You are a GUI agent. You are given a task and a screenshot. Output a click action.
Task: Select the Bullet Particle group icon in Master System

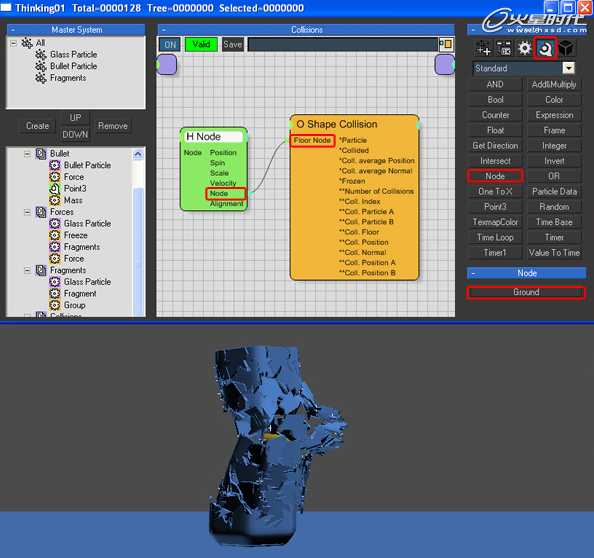point(41,66)
